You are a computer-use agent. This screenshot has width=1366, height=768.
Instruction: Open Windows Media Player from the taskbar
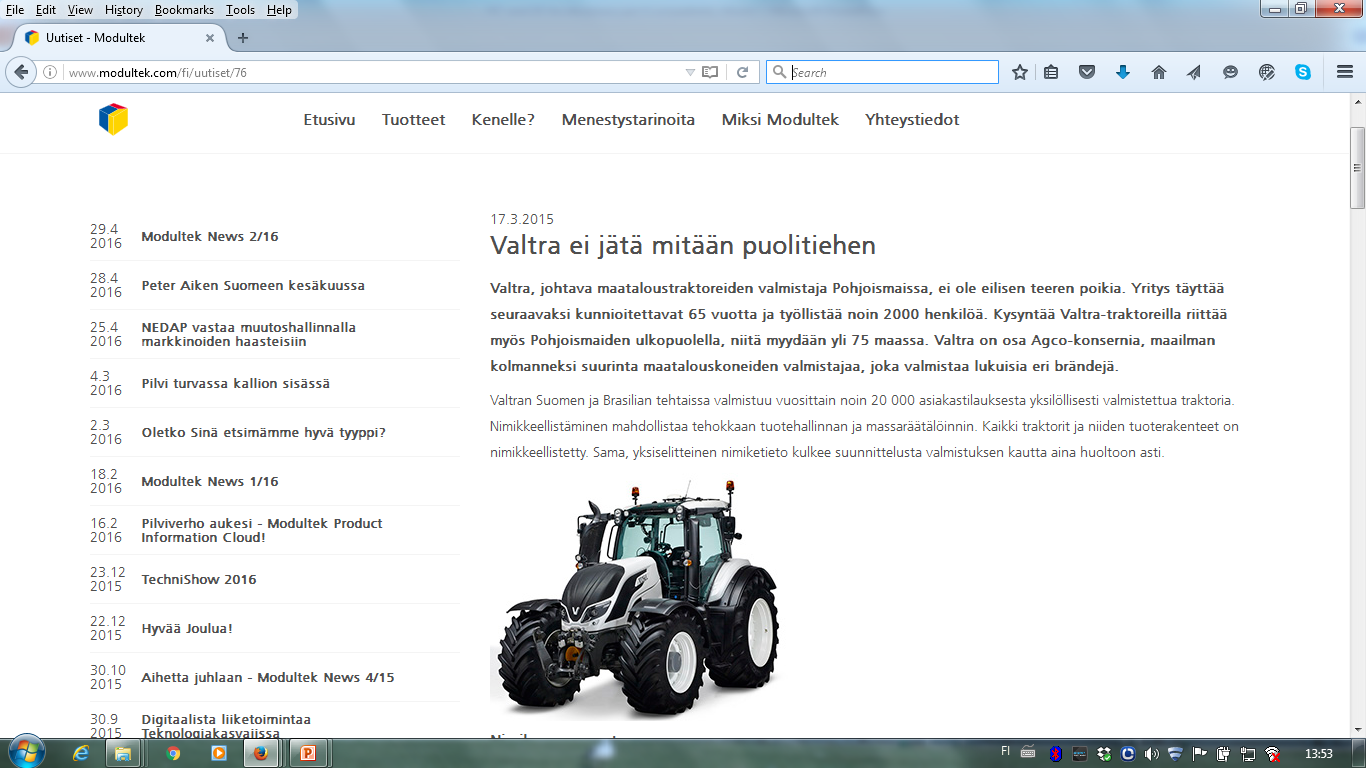pyautogui.click(x=219, y=753)
